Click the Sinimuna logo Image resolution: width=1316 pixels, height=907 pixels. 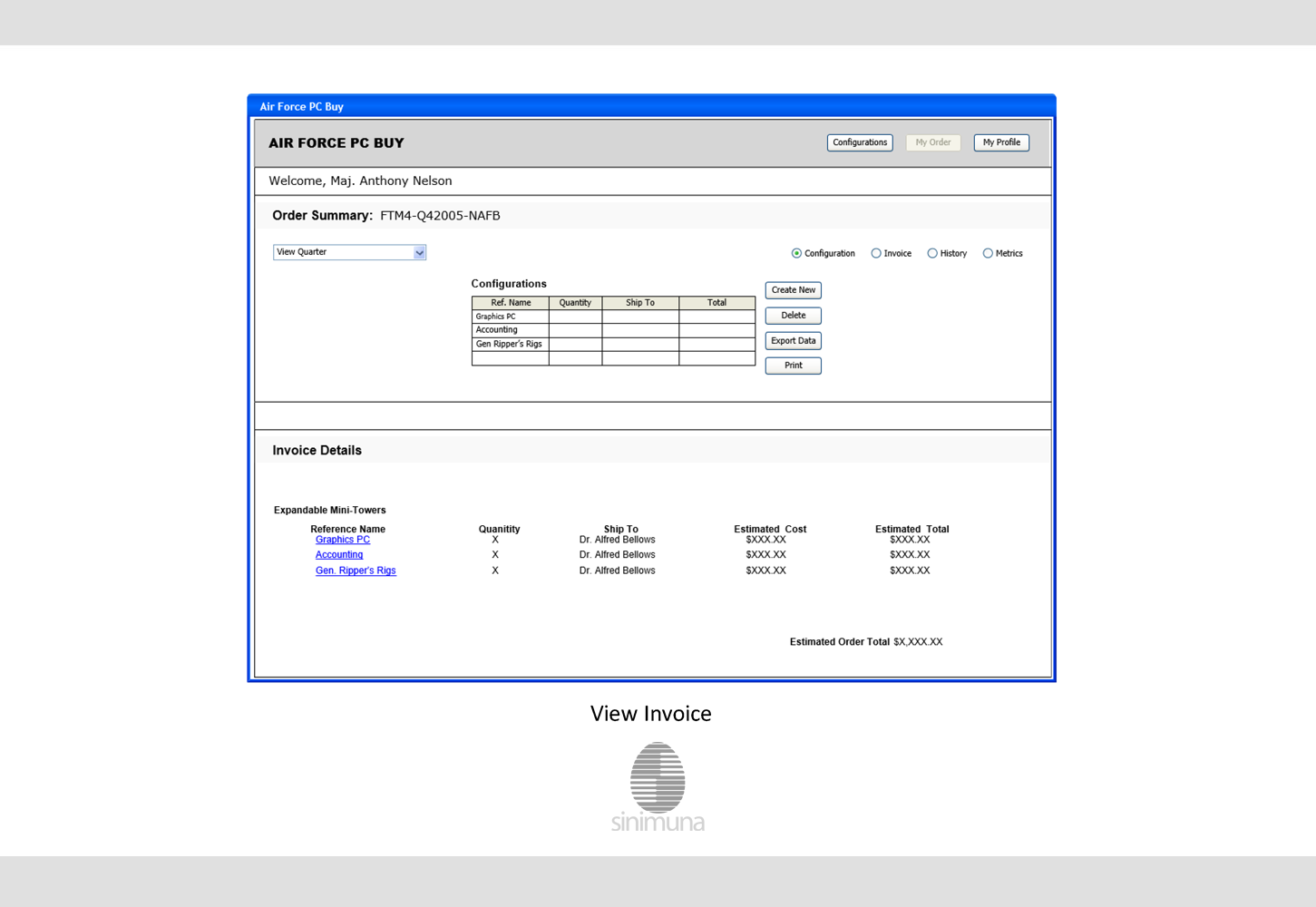[x=658, y=787]
